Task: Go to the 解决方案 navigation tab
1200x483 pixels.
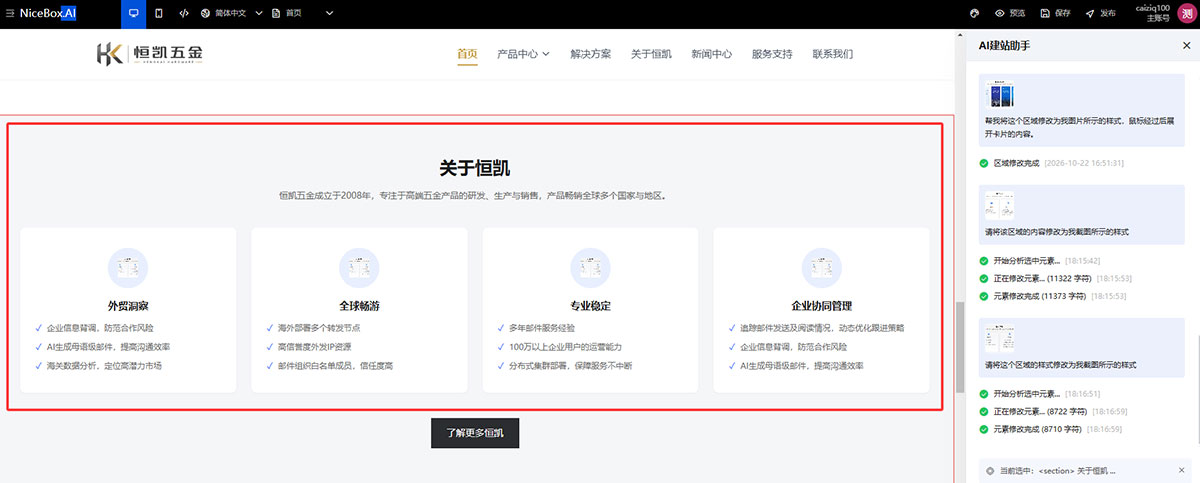Action: tap(590, 54)
